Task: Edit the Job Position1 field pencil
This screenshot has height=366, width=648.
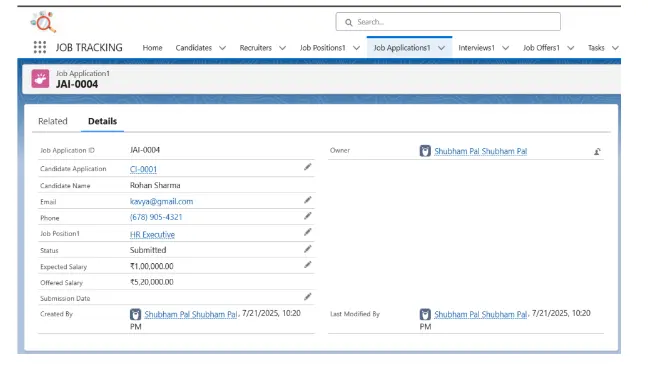Action: [307, 232]
